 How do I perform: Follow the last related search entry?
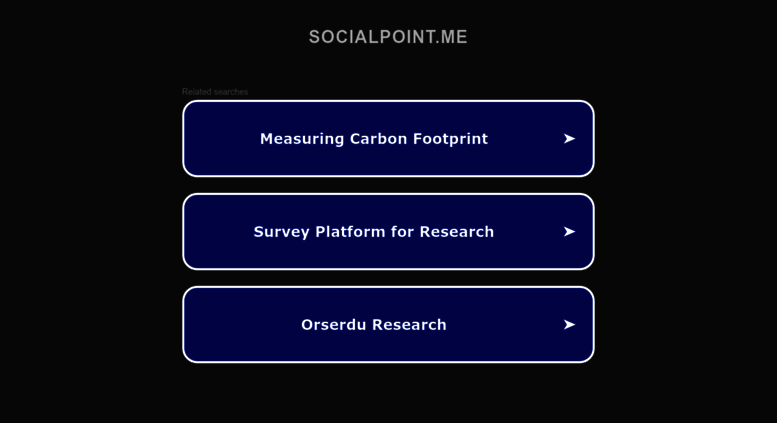coord(388,324)
